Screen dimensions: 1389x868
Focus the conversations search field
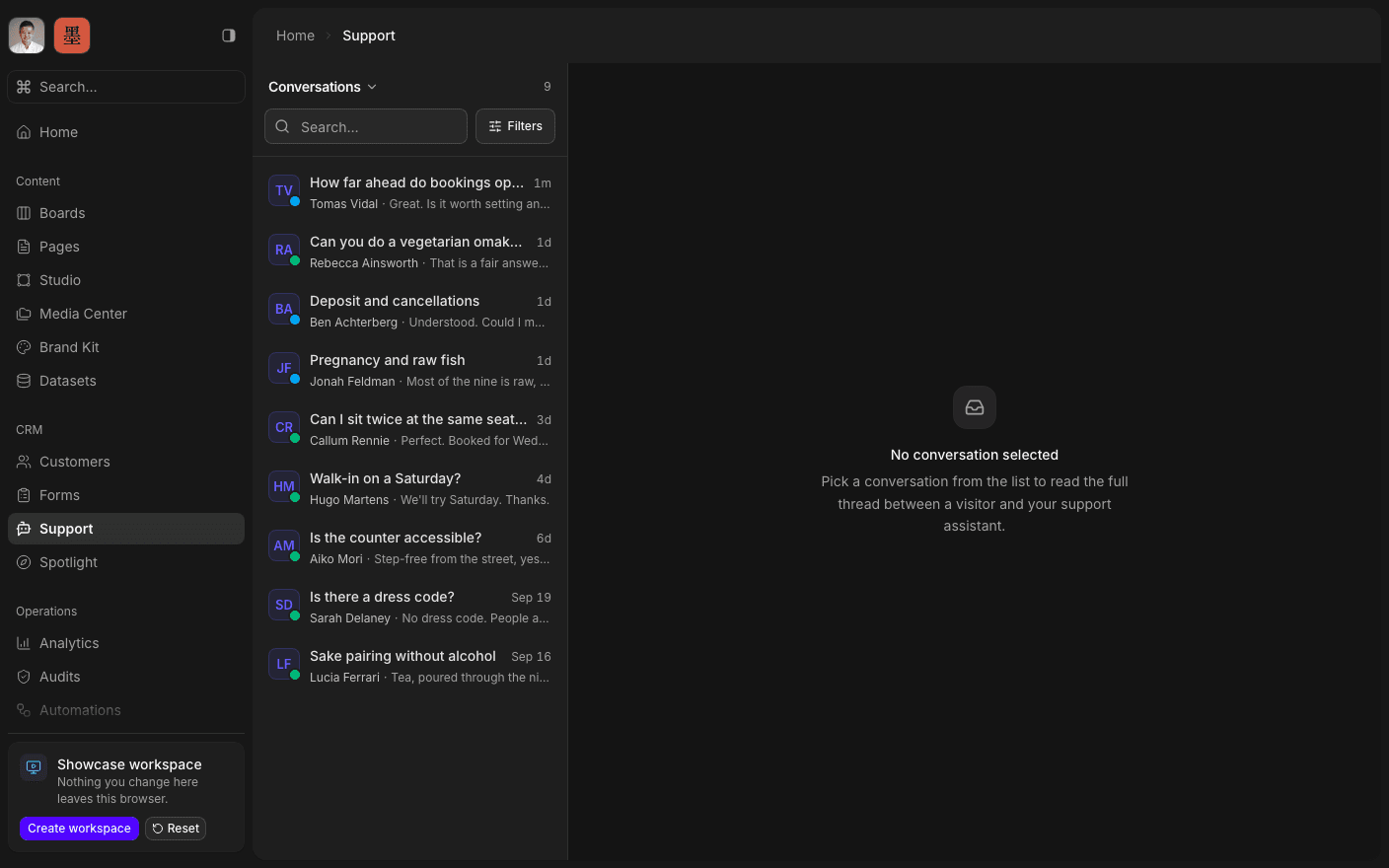tap(366, 126)
